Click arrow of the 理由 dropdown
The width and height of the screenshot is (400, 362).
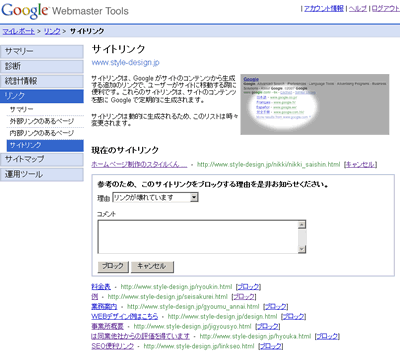tap(194, 198)
